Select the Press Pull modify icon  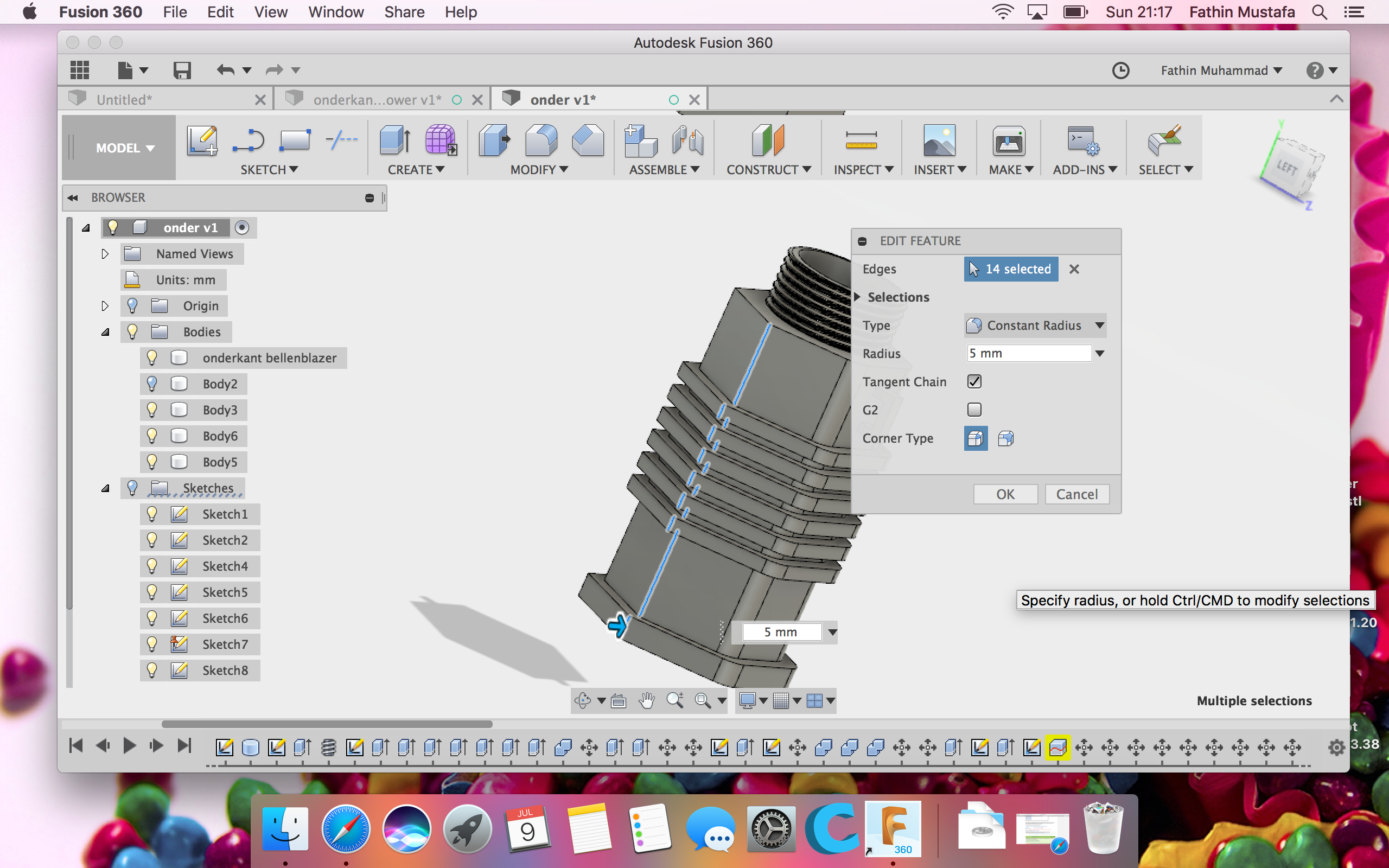(494, 141)
